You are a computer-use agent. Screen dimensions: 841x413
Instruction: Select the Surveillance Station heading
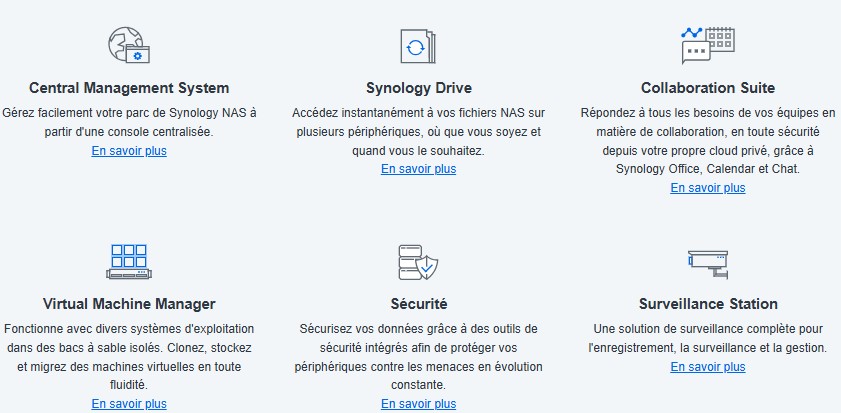point(708,304)
